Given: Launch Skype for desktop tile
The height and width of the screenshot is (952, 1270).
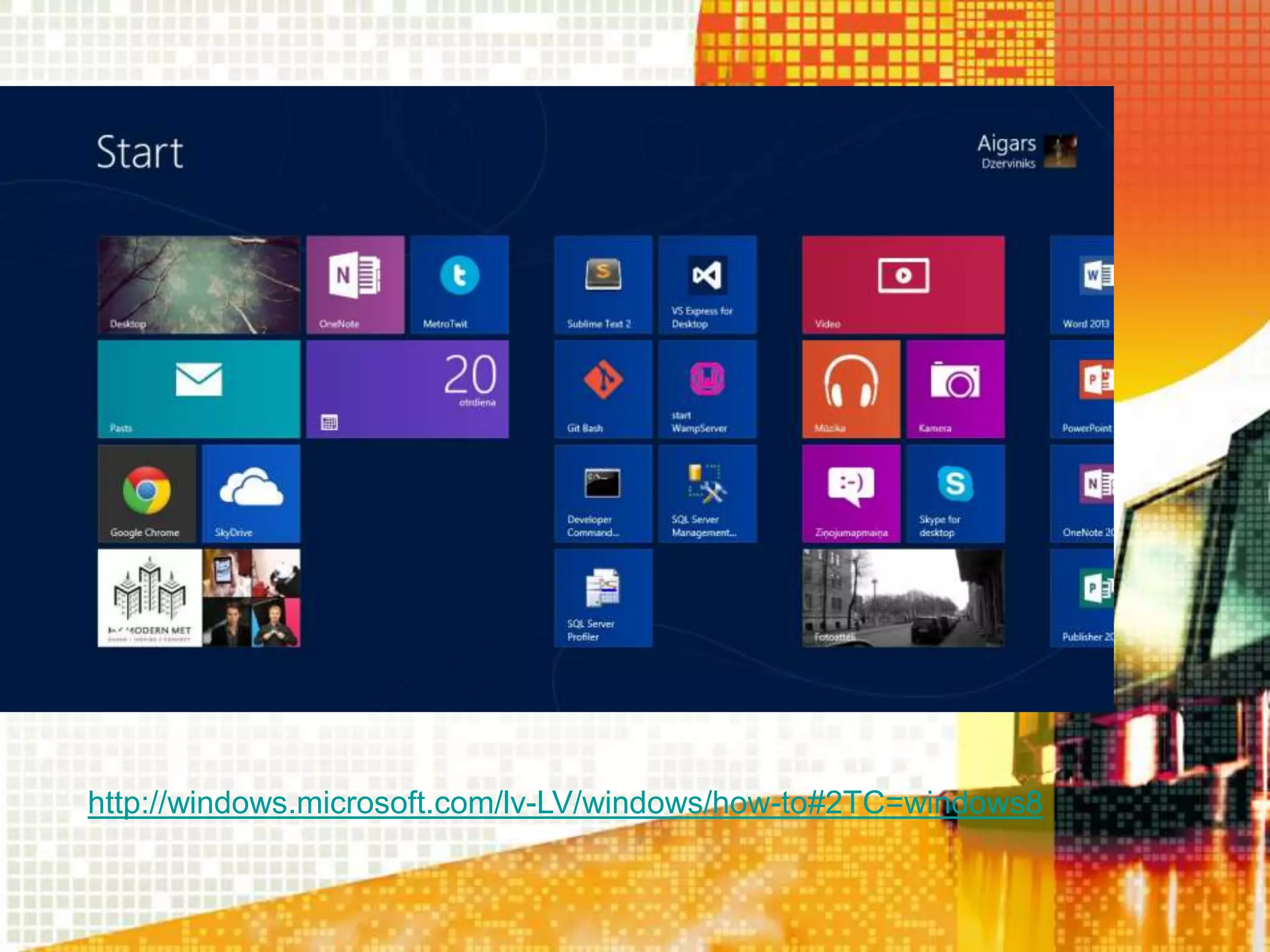Looking at the screenshot, I should [956, 493].
